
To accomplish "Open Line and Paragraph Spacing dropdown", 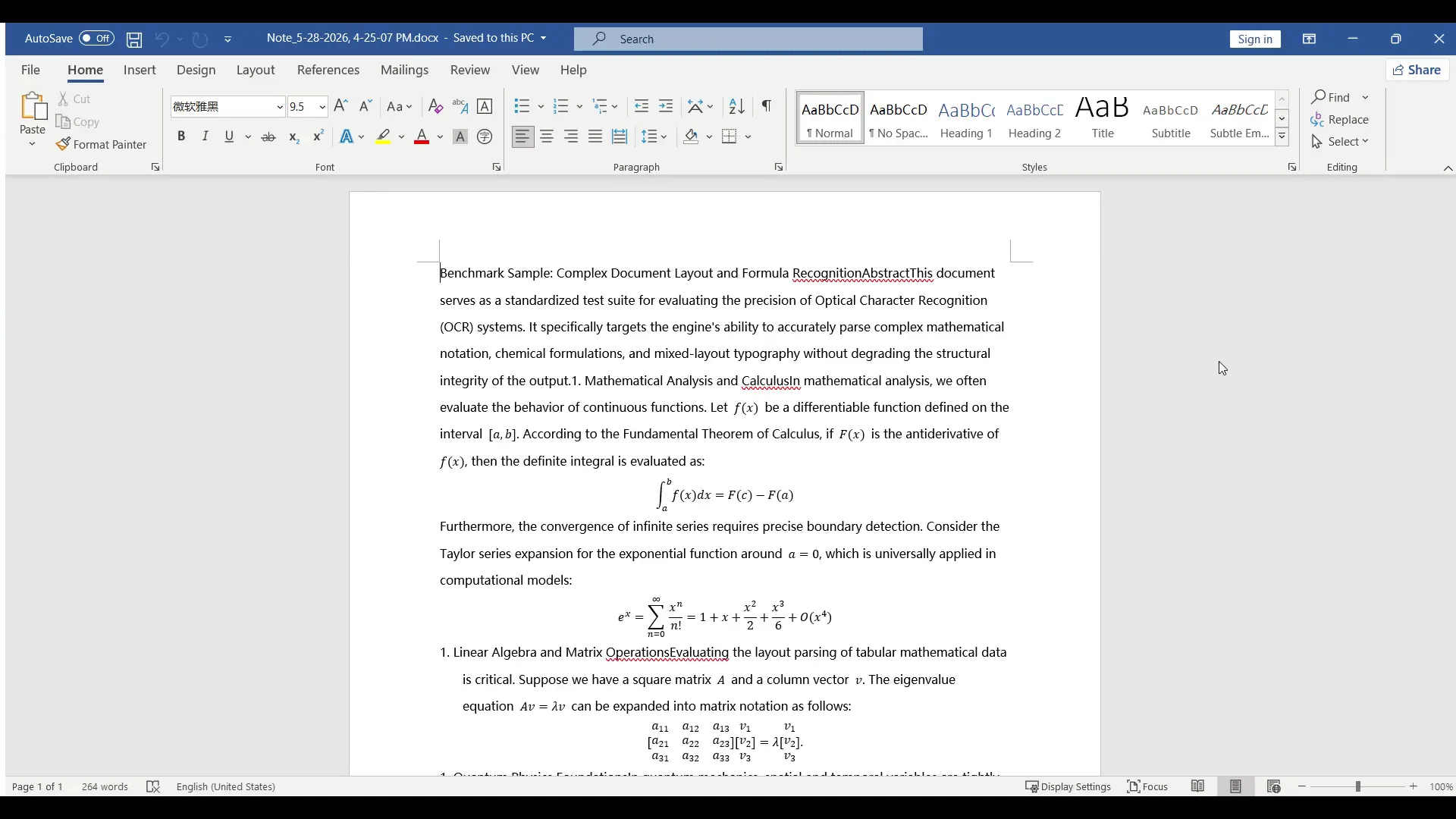I will [654, 137].
